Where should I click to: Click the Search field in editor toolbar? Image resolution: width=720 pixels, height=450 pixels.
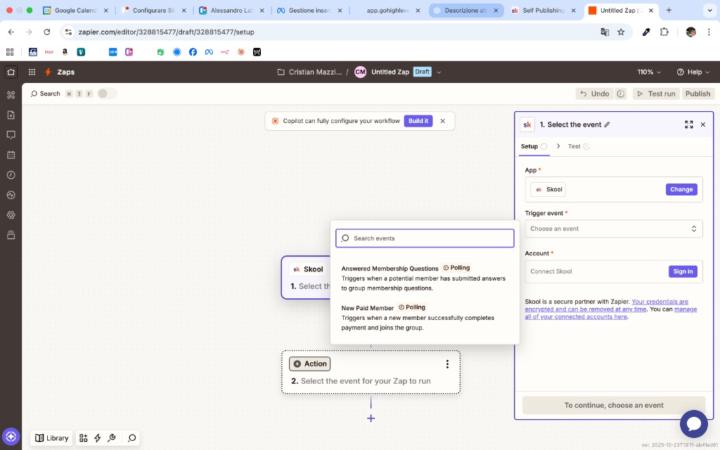tap(45, 94)
